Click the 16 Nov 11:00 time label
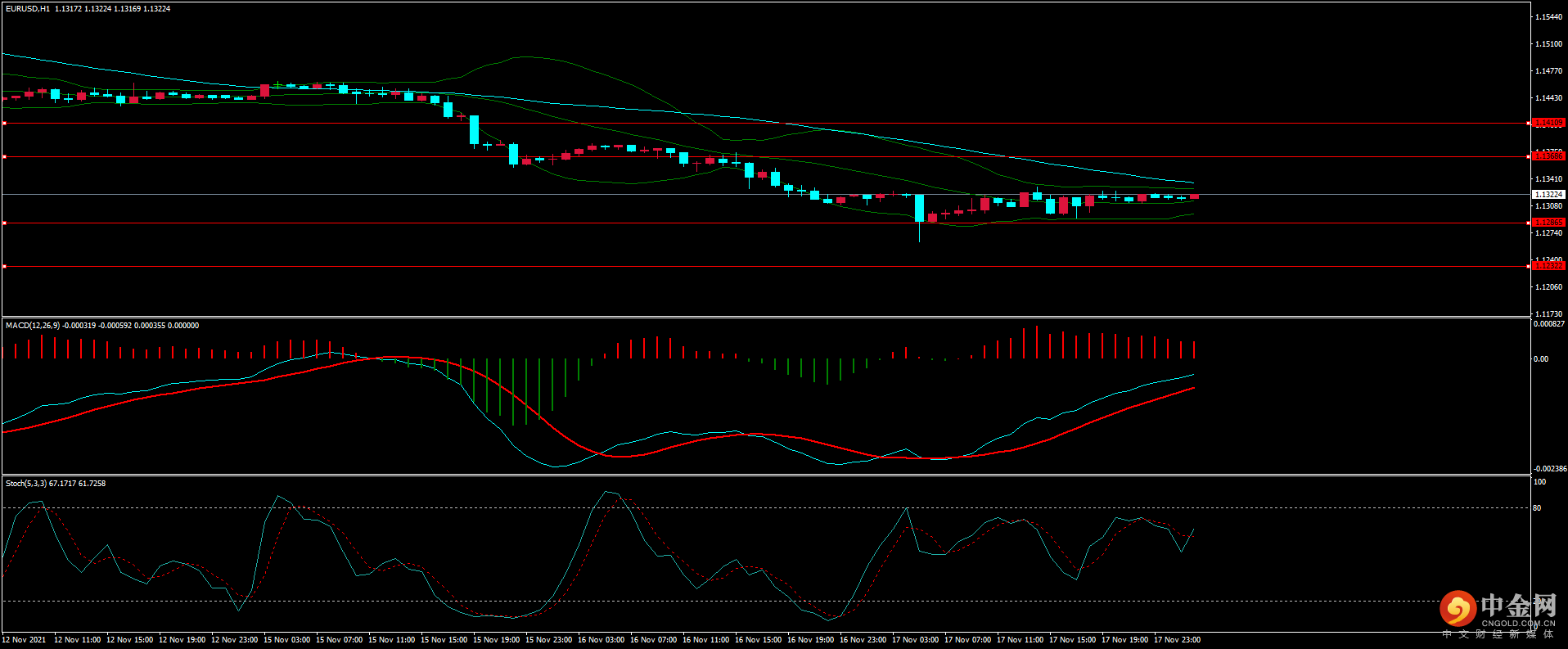Image resolution: width=1568 pixels, height=649 pixels. (x=706, y=640)
